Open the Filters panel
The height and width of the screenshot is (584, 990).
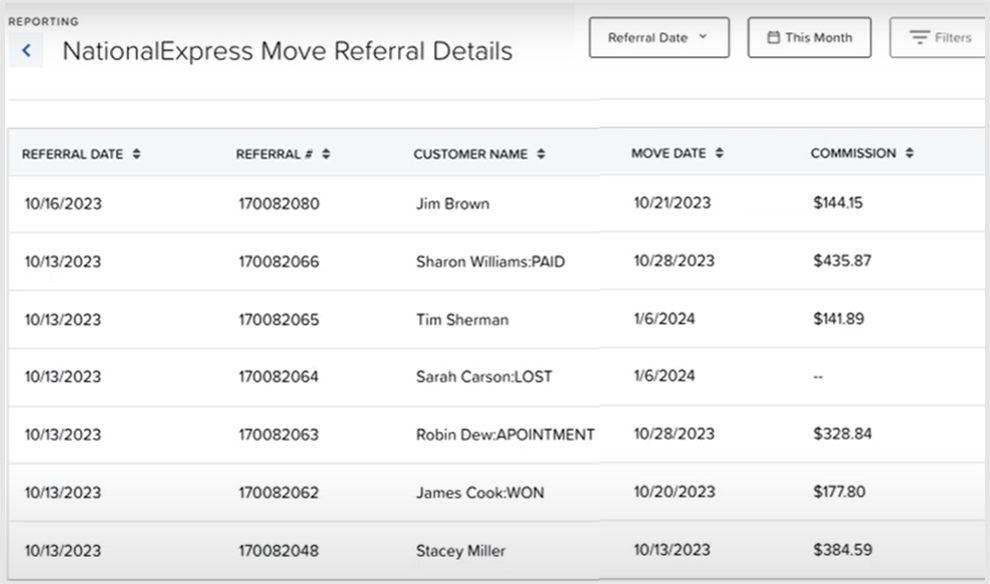[x=948, y=37]
